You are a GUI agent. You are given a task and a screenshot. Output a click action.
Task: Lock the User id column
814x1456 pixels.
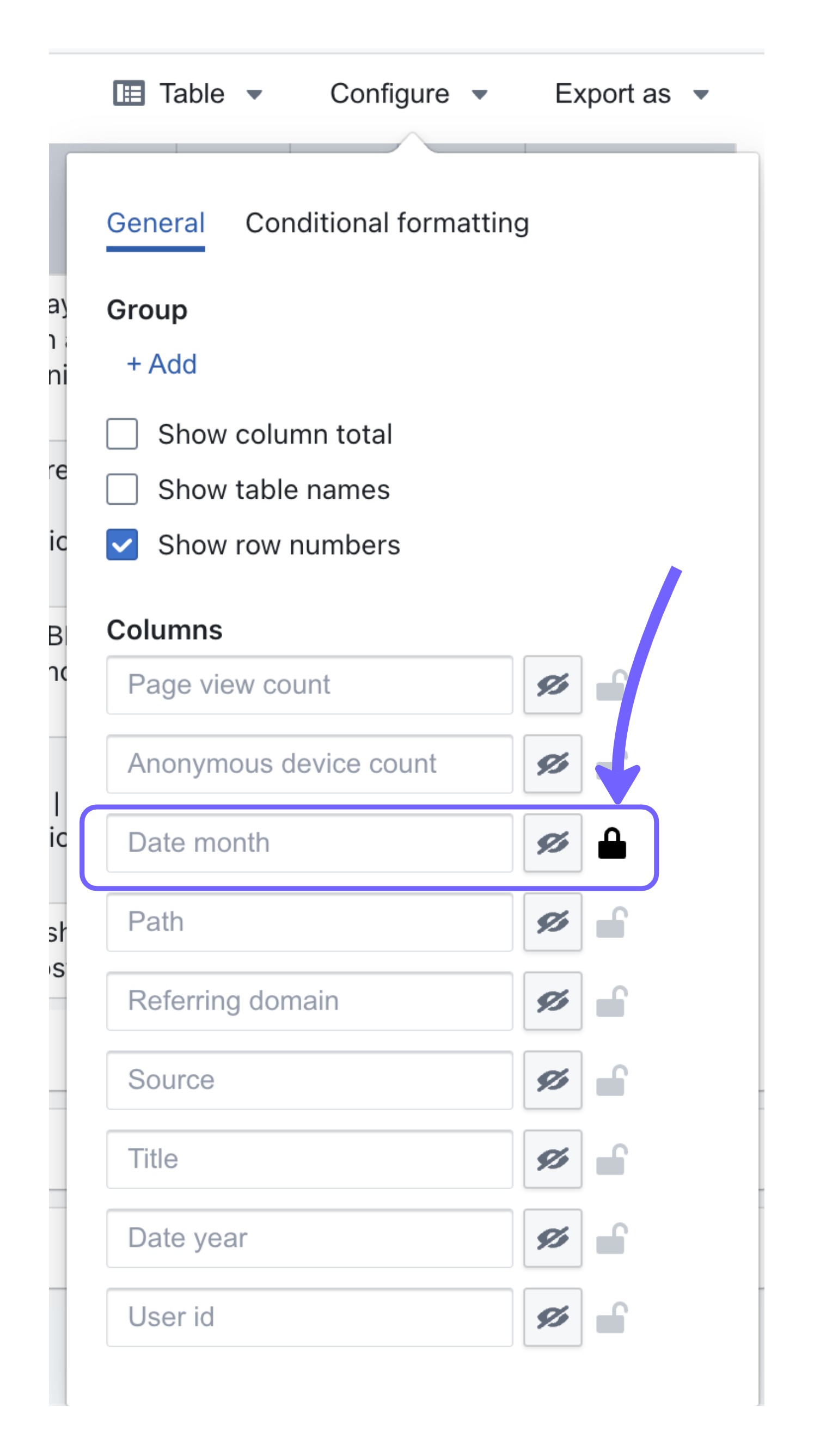[x=611, y=1318]
